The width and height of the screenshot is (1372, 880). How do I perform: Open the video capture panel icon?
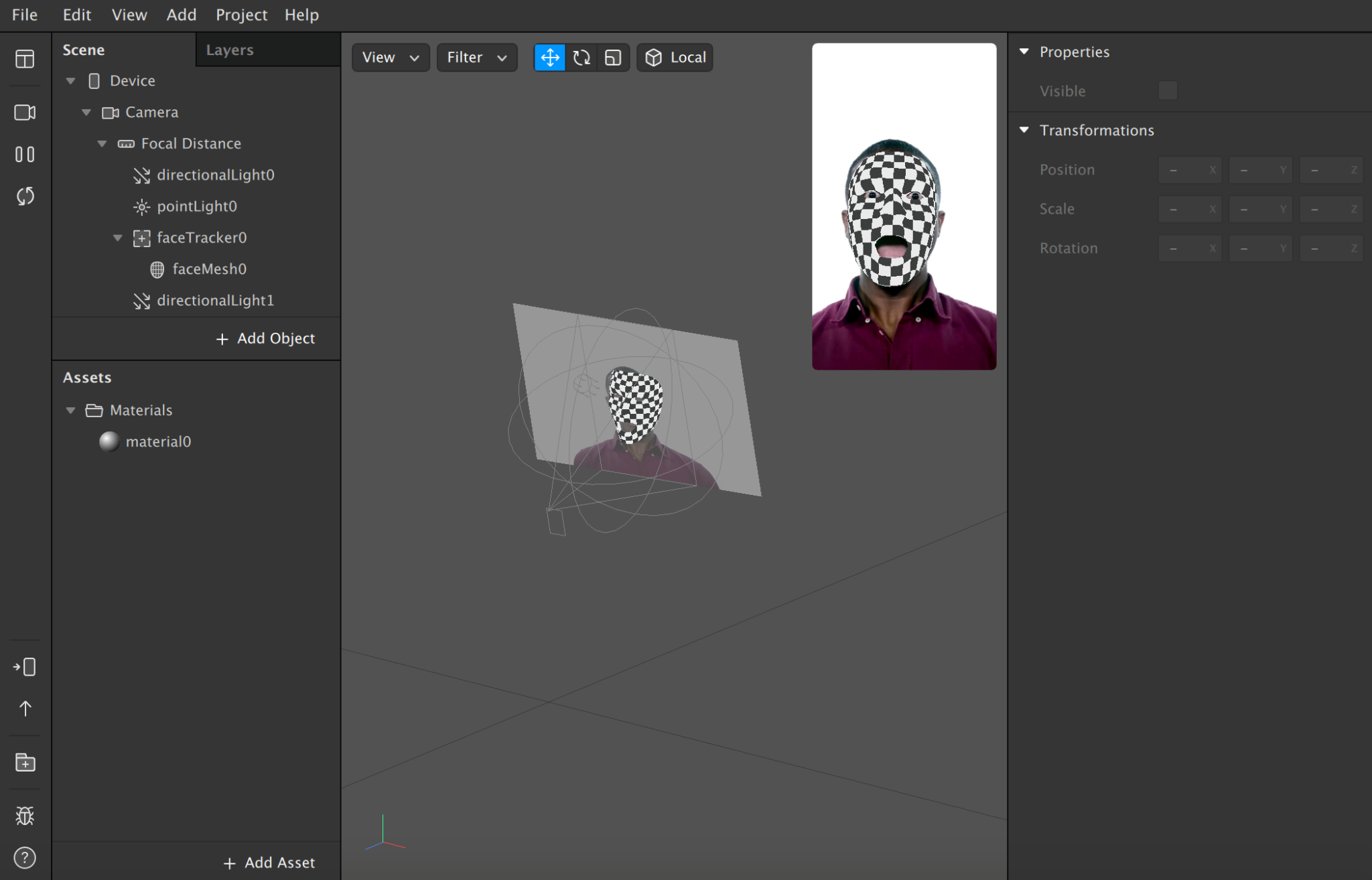point(25,113)
